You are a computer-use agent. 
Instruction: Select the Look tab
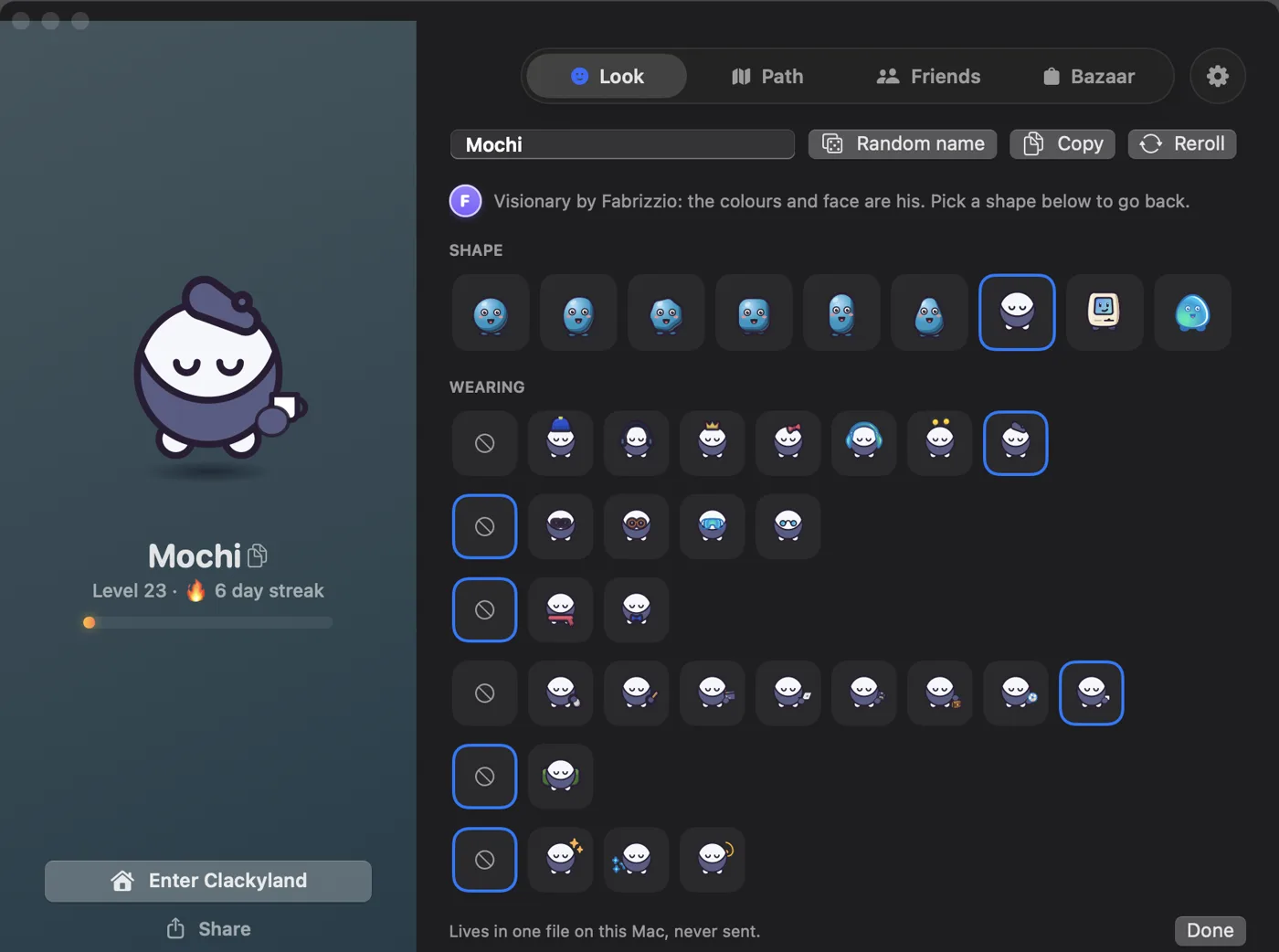(x=607, y=77)
